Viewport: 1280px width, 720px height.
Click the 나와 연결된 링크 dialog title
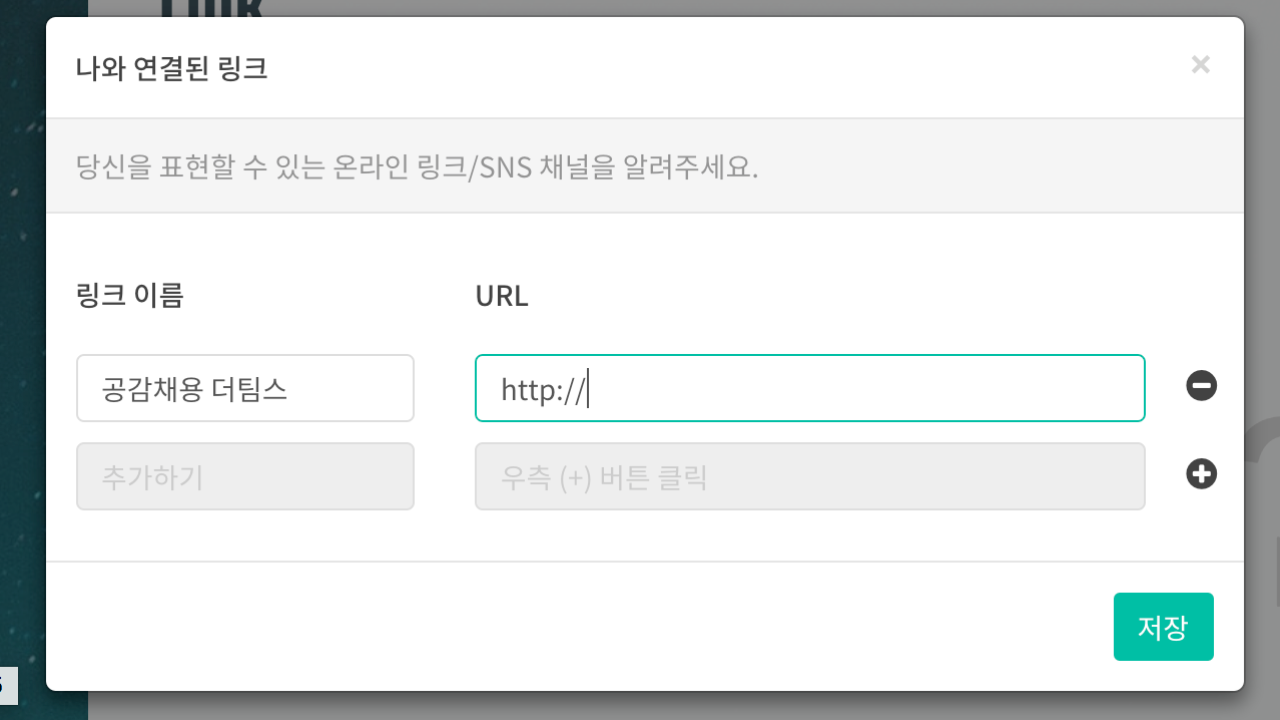(172, 69)
